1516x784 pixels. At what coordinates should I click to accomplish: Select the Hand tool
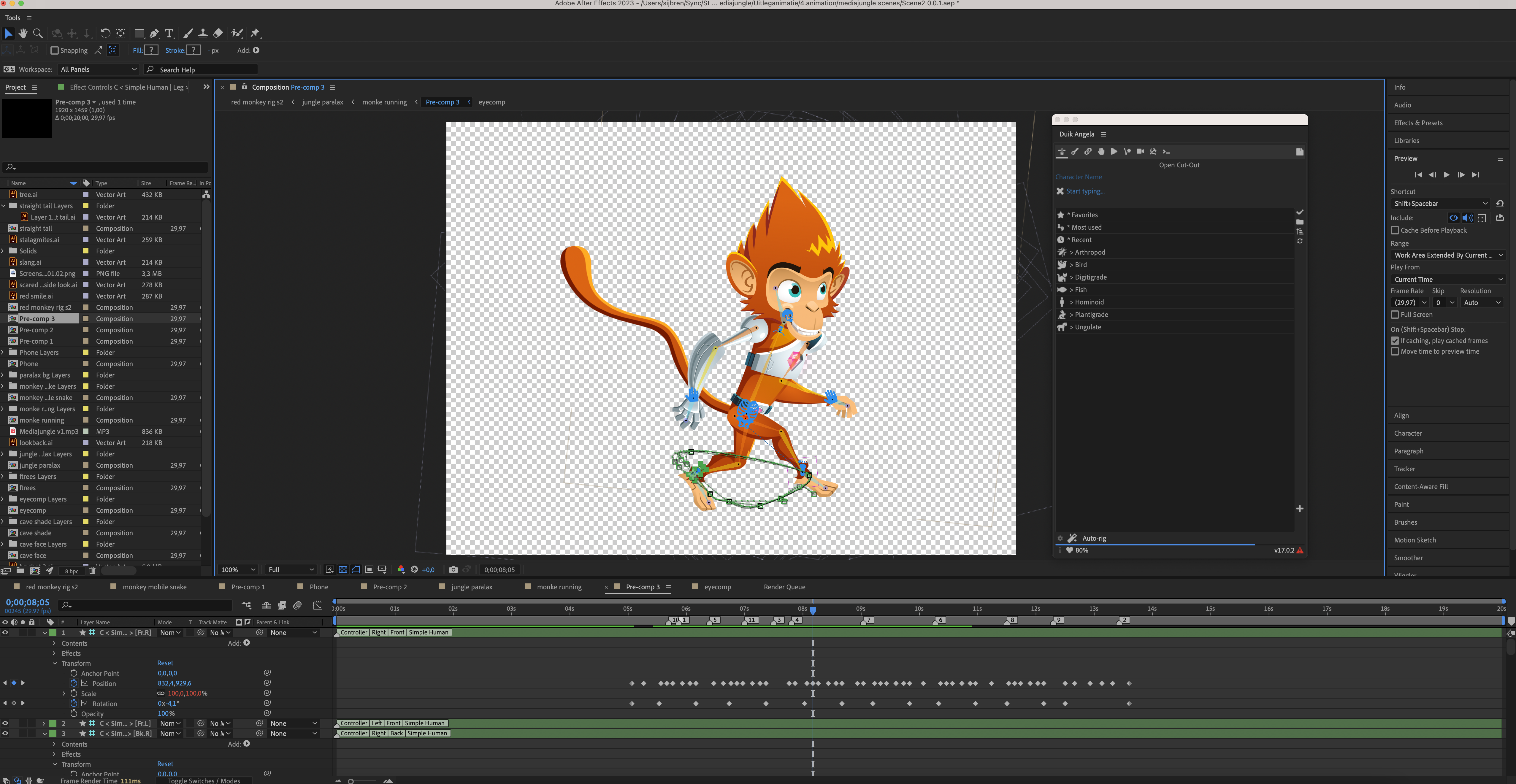point(23,34)
